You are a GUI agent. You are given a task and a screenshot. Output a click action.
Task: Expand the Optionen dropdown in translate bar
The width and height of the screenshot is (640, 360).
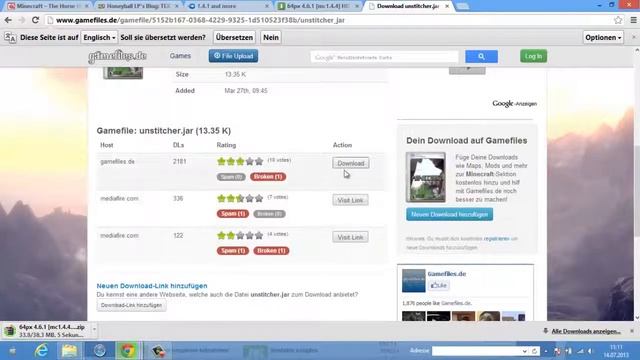click(x=603, y=38)
